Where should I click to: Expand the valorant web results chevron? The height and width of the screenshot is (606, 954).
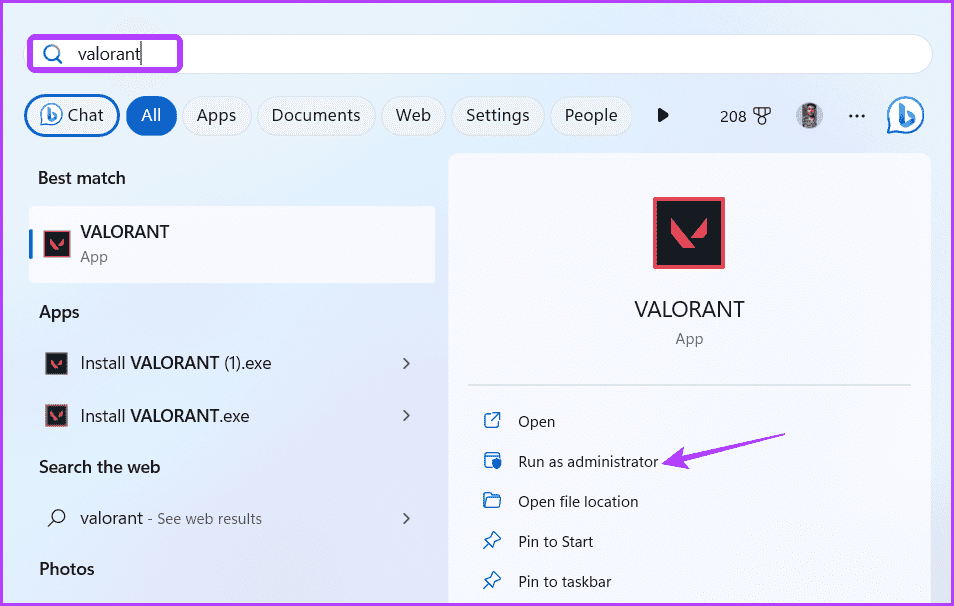(406, 518)
